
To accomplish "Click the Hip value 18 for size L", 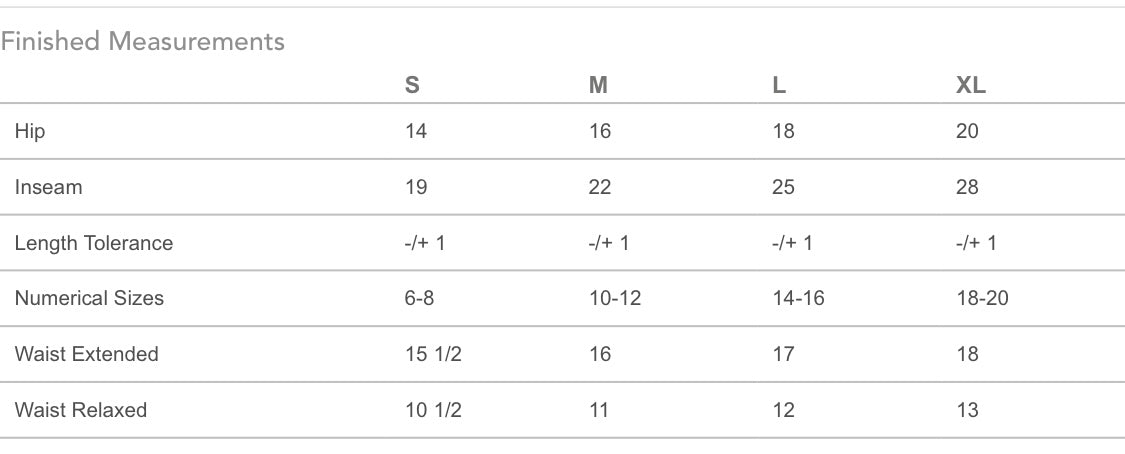I will point(783,131).
